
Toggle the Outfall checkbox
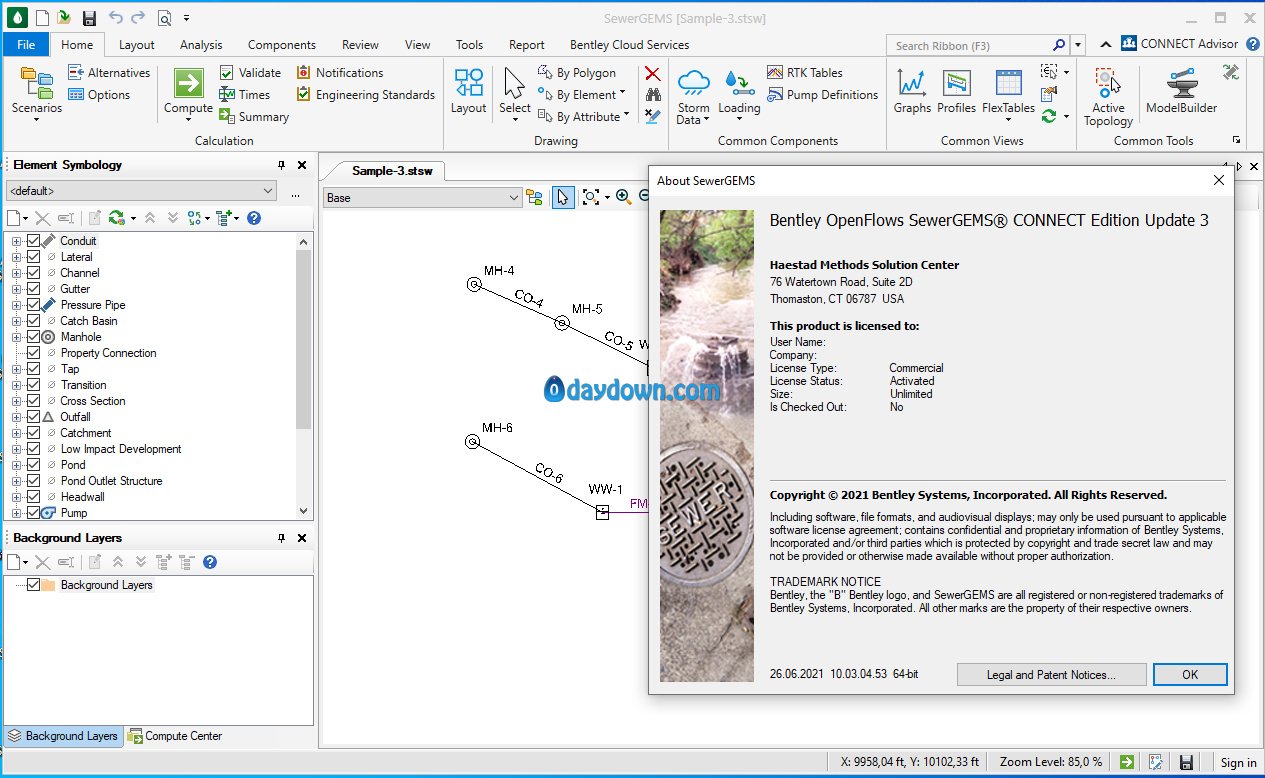(33, 417)
